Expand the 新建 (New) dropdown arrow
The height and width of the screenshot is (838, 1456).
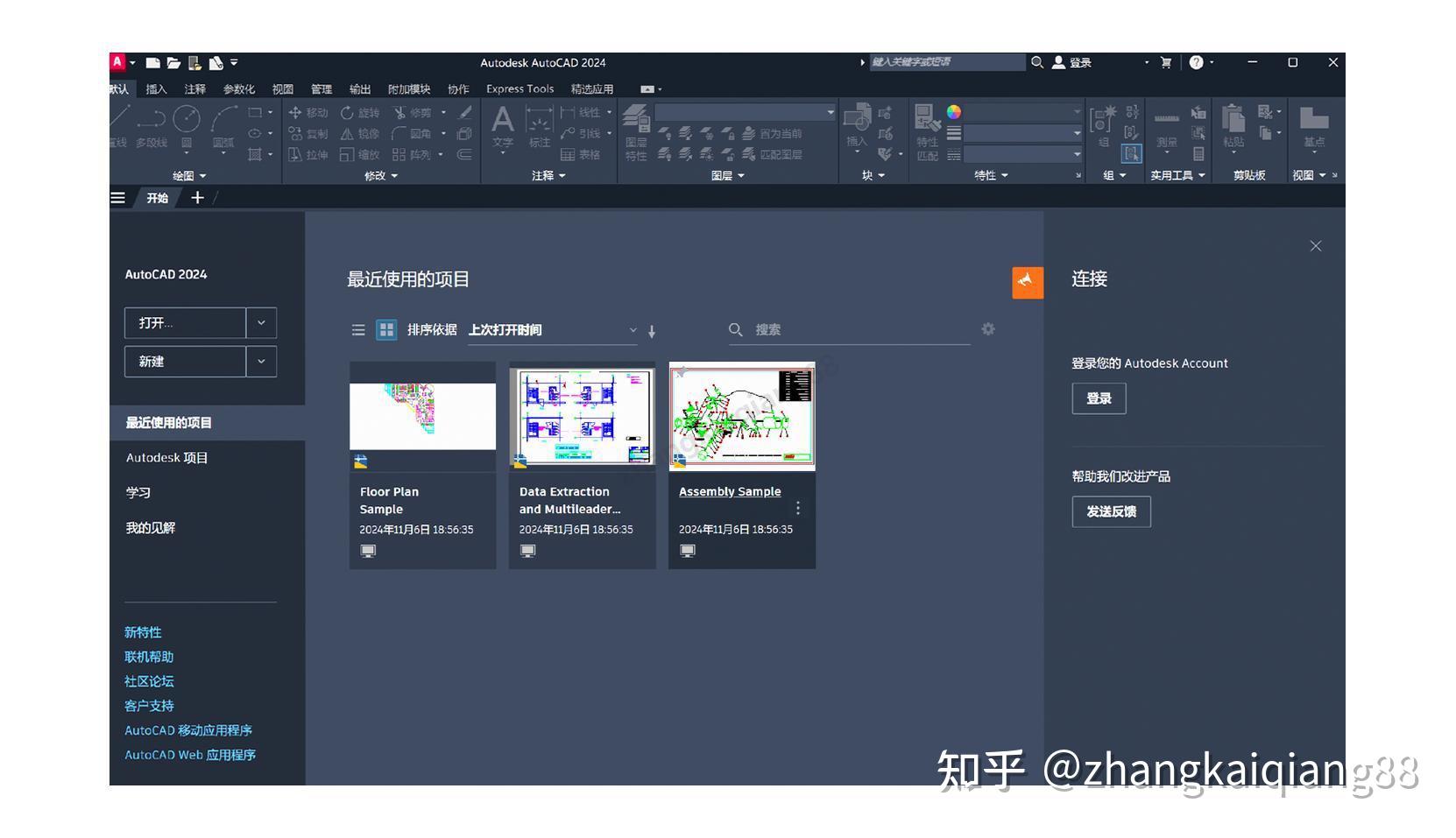click(261, 362)
